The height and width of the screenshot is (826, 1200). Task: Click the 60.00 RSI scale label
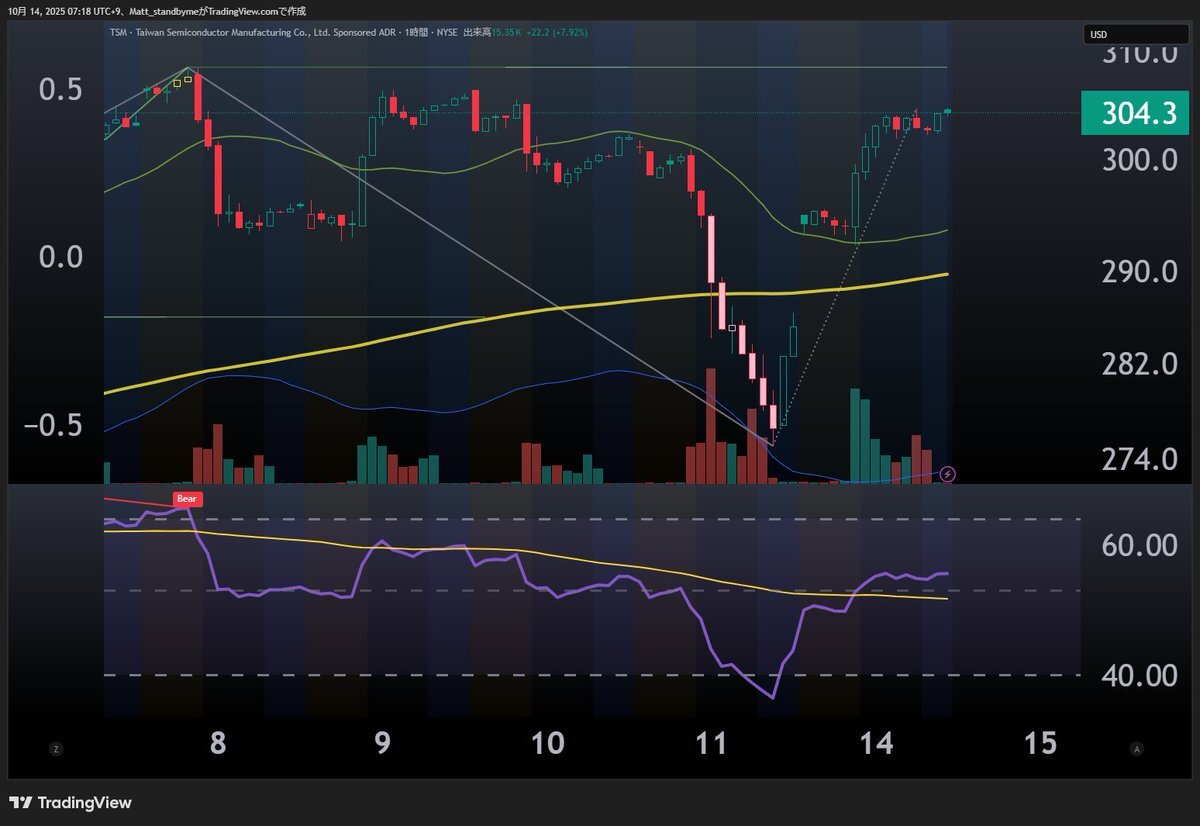(x=1140, y=545)
